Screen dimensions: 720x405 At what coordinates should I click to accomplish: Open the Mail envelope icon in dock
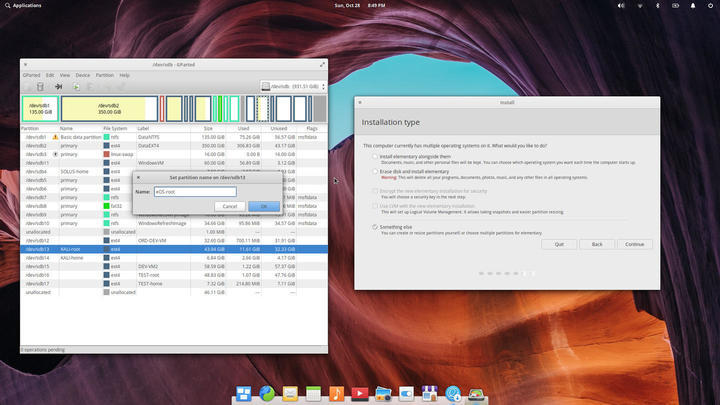(x=290, y=394)
